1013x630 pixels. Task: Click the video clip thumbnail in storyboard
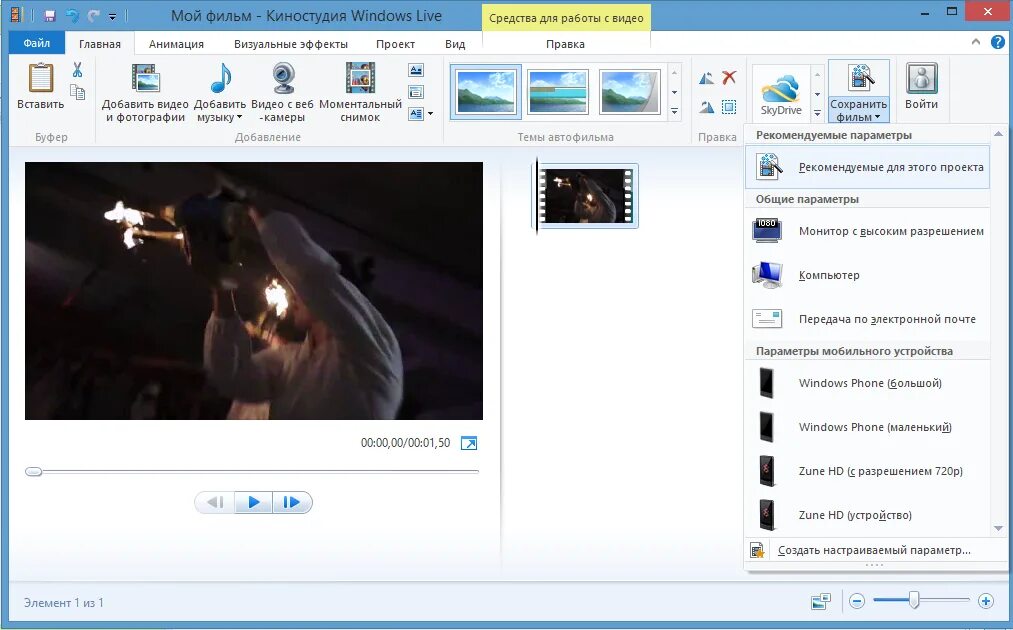(x=587, y=196)
